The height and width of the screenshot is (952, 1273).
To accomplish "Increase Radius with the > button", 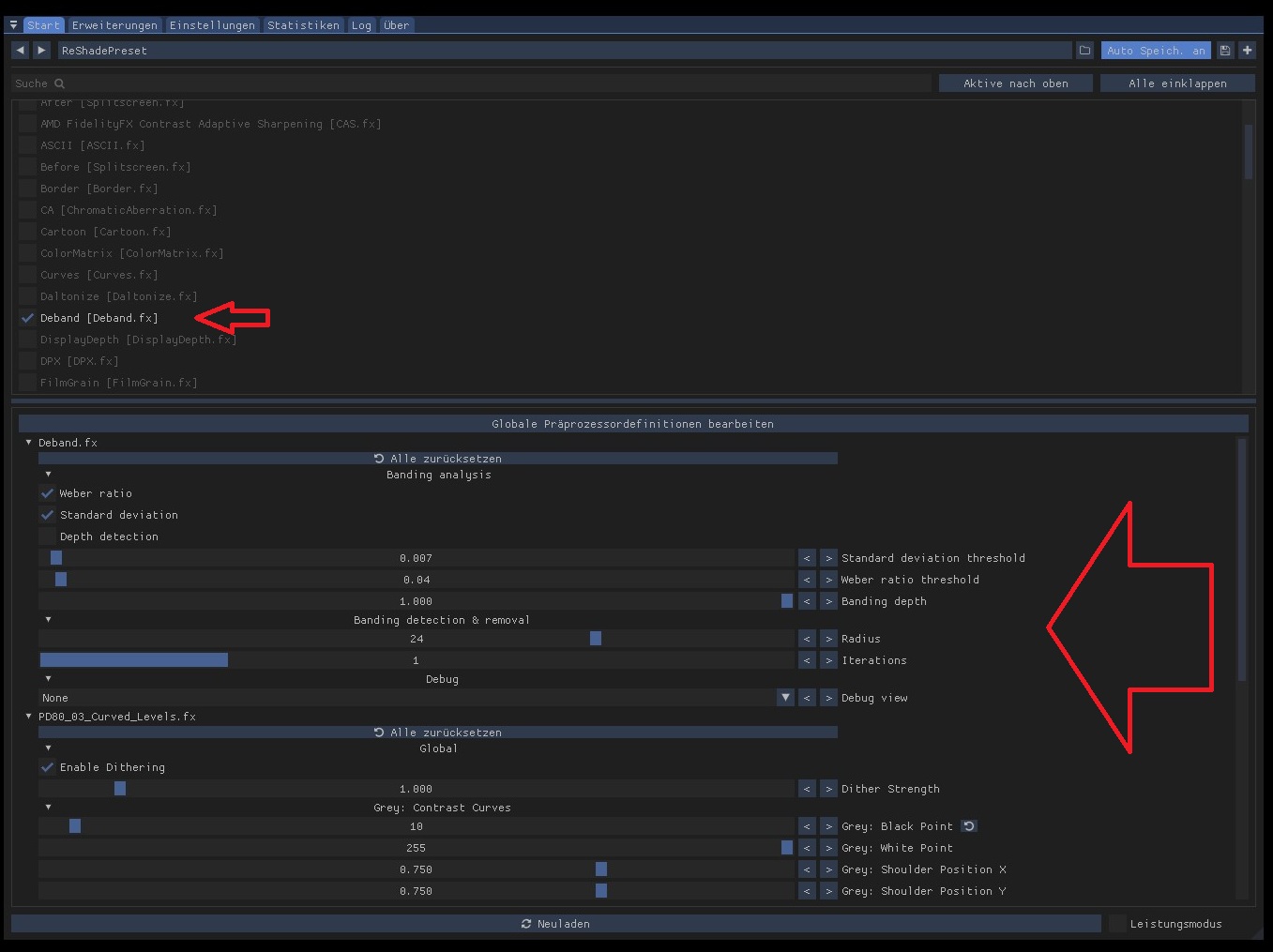I will coord(828,639).
